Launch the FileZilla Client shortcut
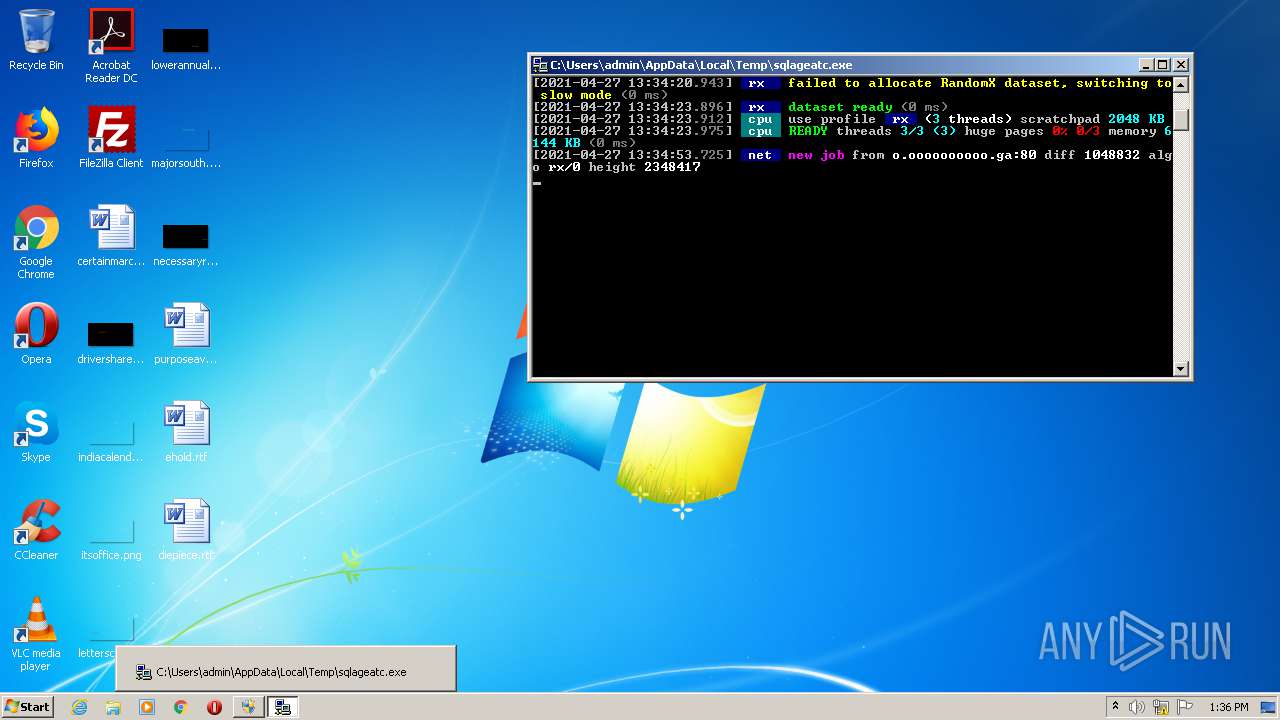Image resolution: width=1280 pixels, height=720 pixels. click(111, 138)
